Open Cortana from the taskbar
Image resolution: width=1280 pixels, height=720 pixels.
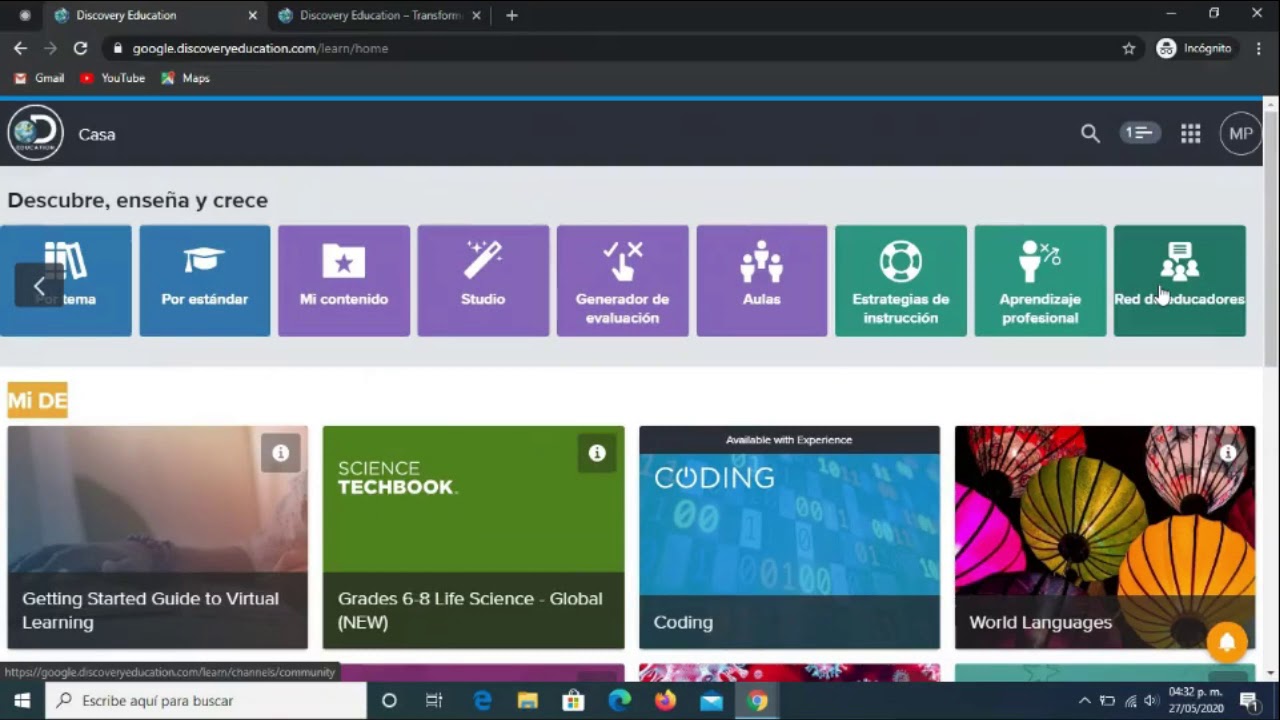(389, 701)
